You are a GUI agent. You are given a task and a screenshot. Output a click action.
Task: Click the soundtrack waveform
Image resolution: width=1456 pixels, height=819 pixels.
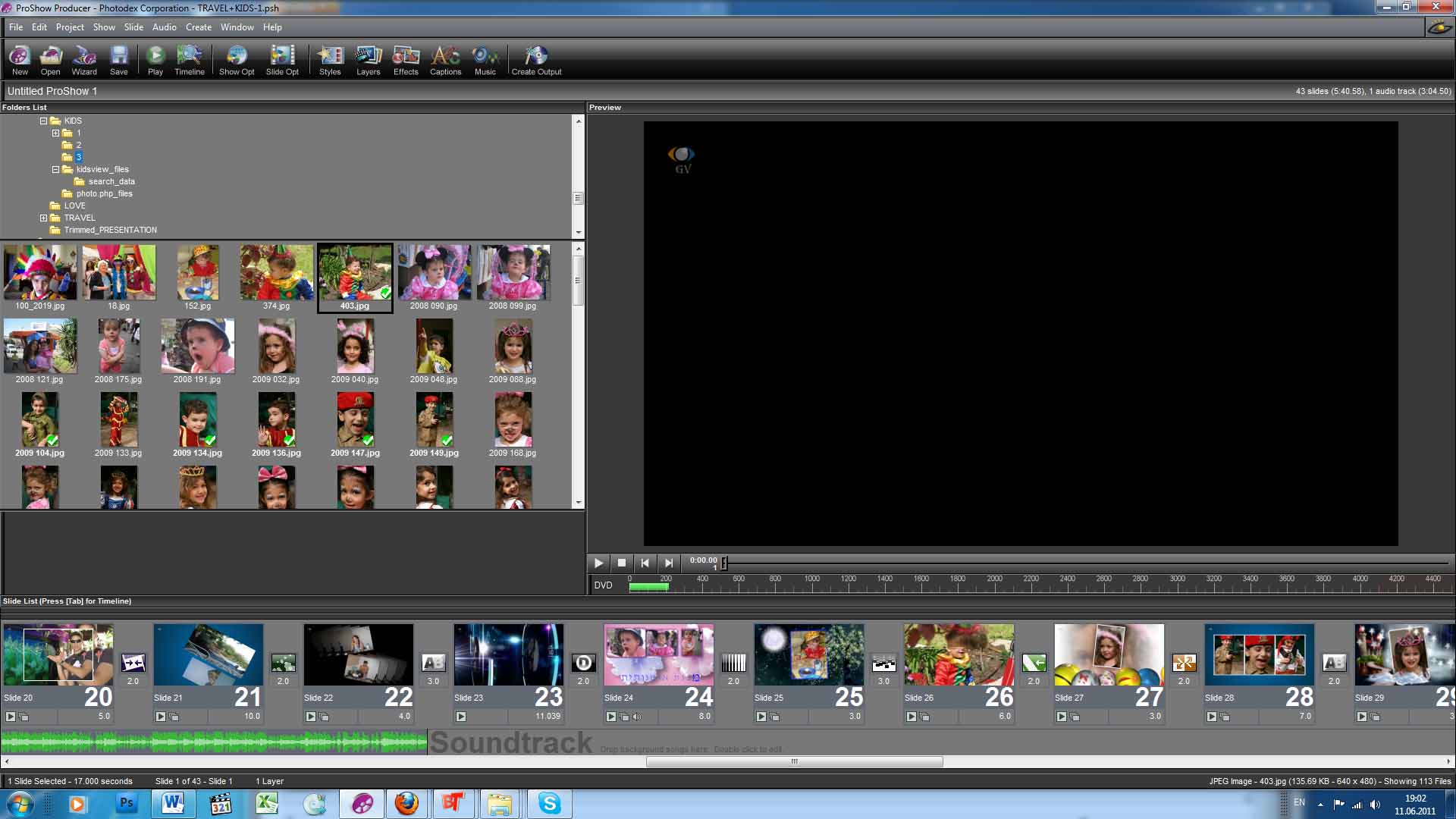[x=214, y=742]
